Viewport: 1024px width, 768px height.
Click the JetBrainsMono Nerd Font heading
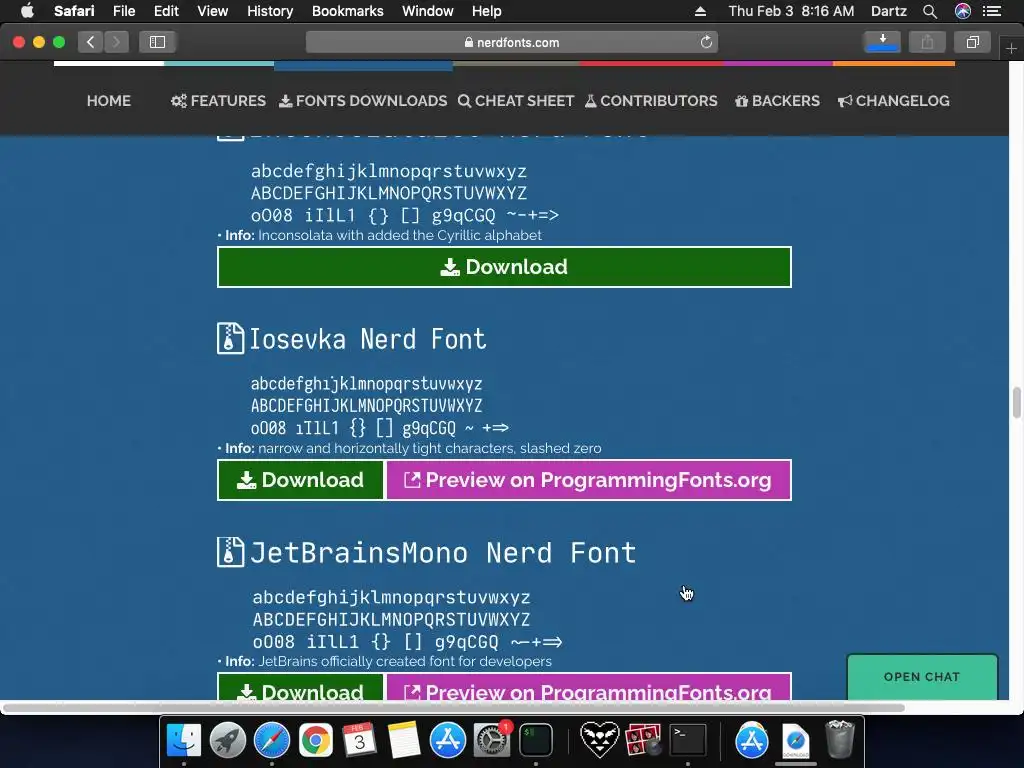443,552
